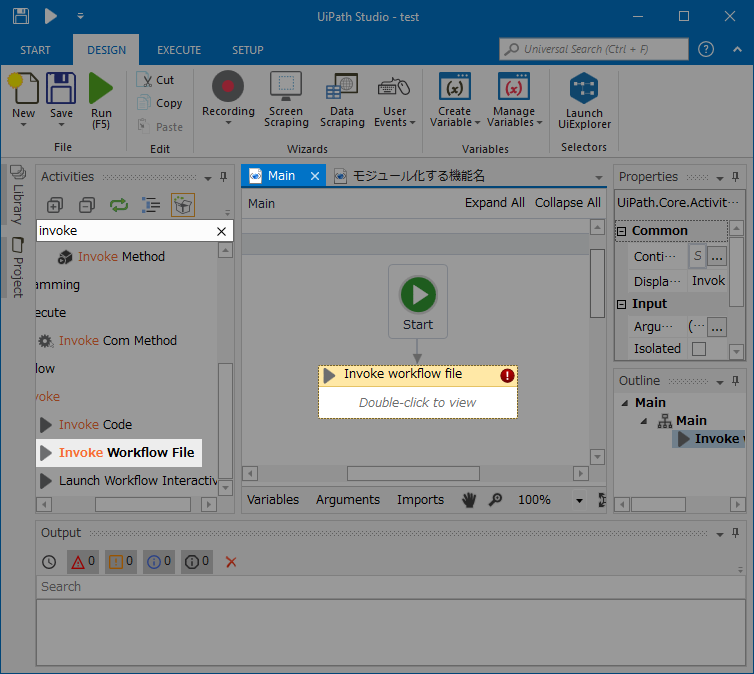This screenshot has height=674, width=754.
Task: Click Collapse All in designer
Action: coord(567,203)
